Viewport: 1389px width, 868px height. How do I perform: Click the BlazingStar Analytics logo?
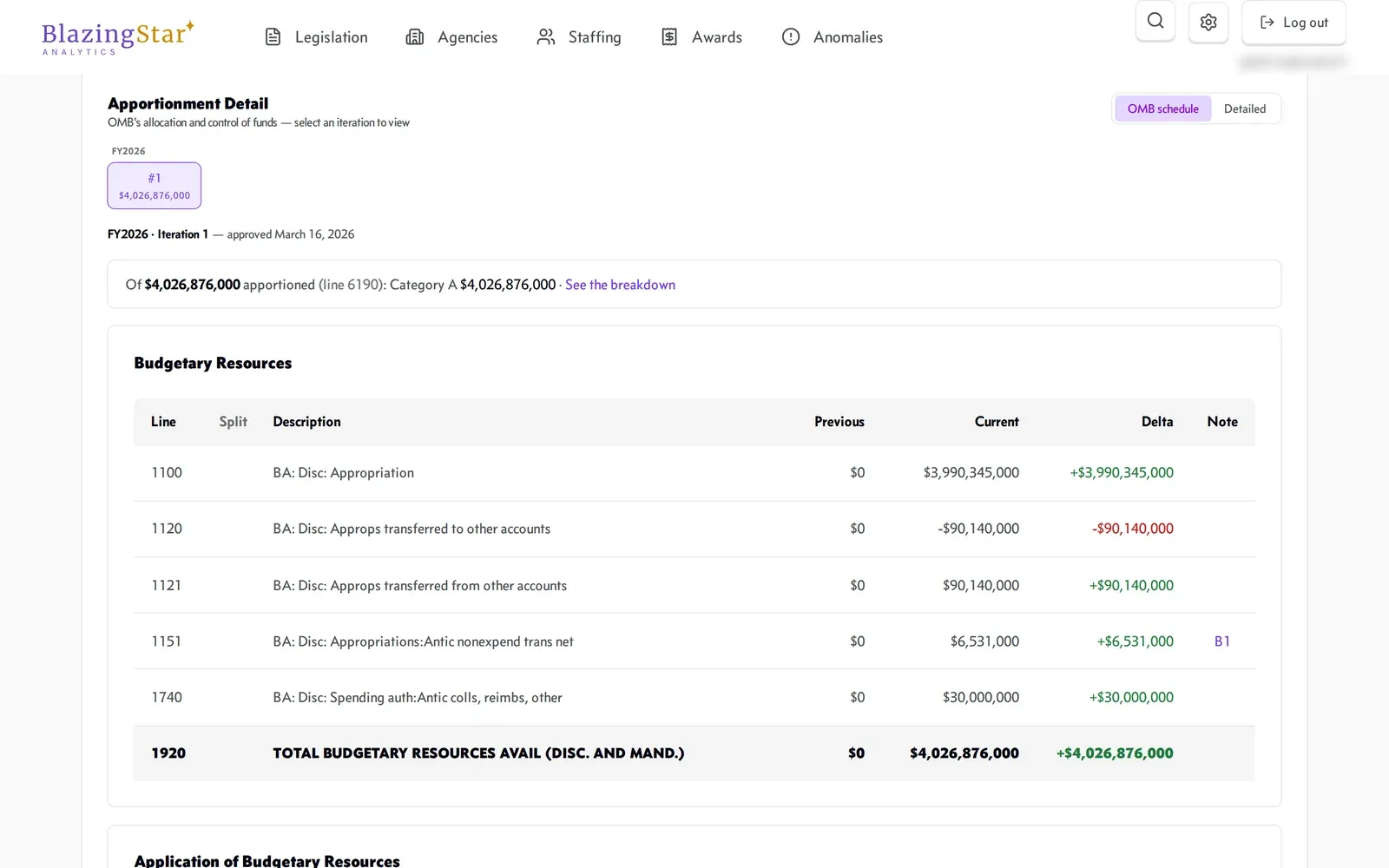[x=118, y=37]
